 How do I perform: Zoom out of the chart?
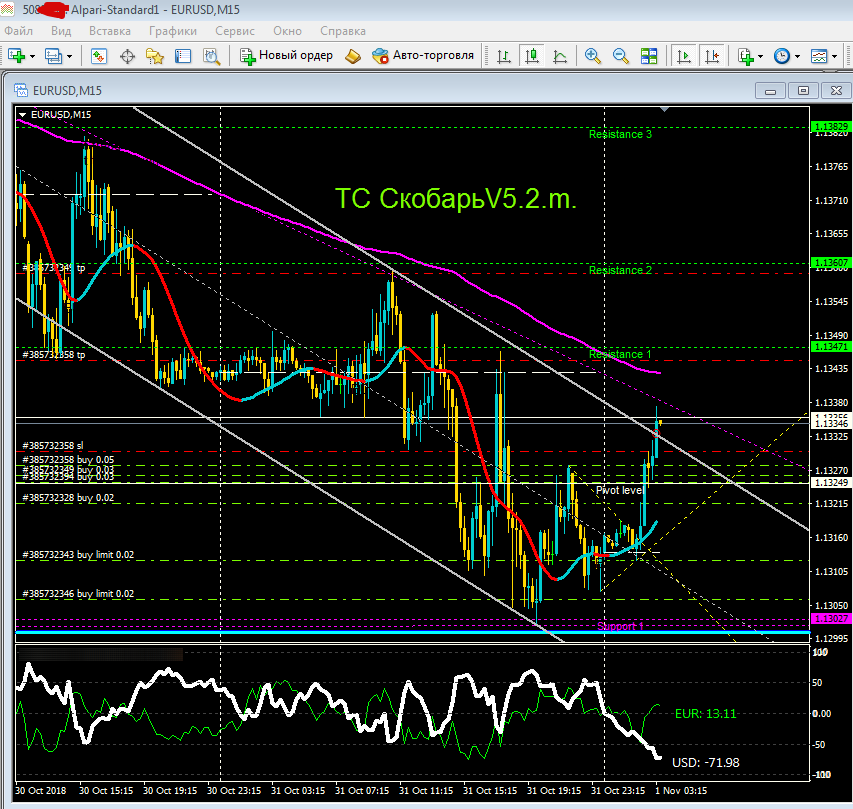621,56
